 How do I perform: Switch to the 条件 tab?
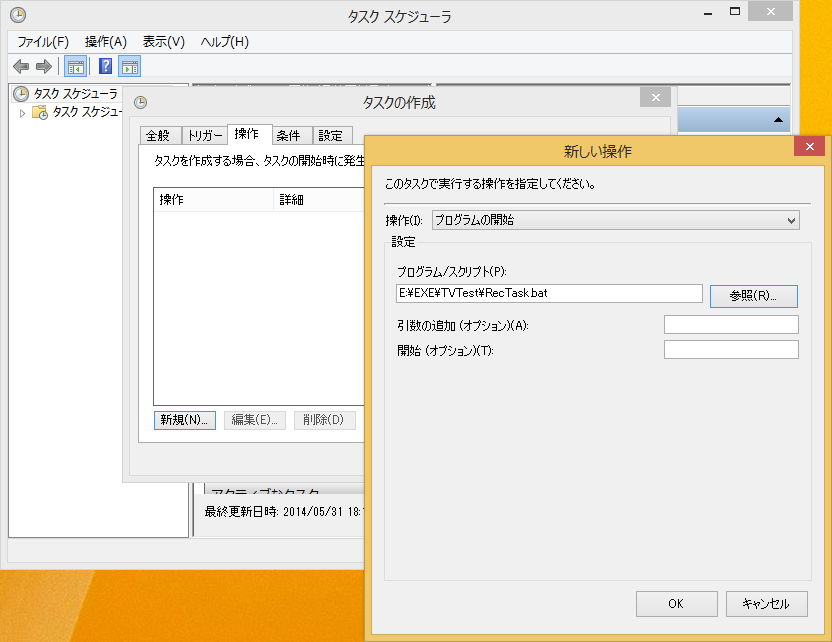point(292,136)
